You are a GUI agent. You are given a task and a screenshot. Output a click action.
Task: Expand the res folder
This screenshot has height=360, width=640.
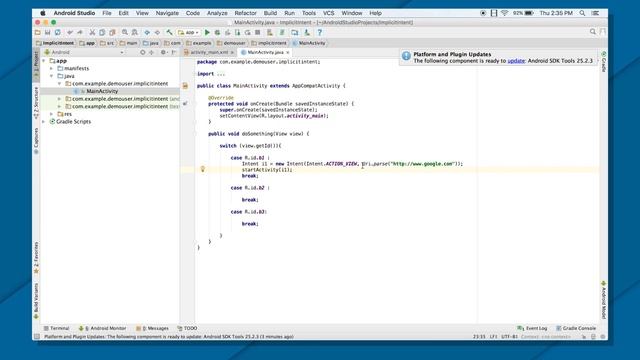coord(52,114)
